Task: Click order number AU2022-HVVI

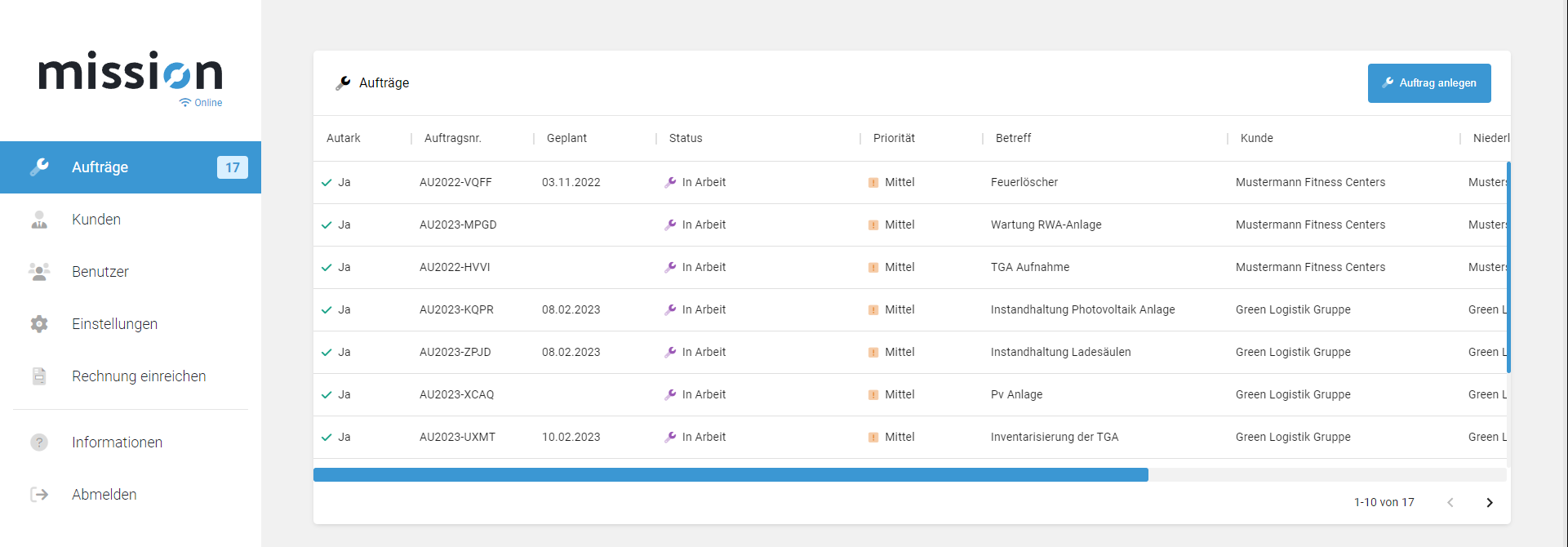Action: coord(455,268)
